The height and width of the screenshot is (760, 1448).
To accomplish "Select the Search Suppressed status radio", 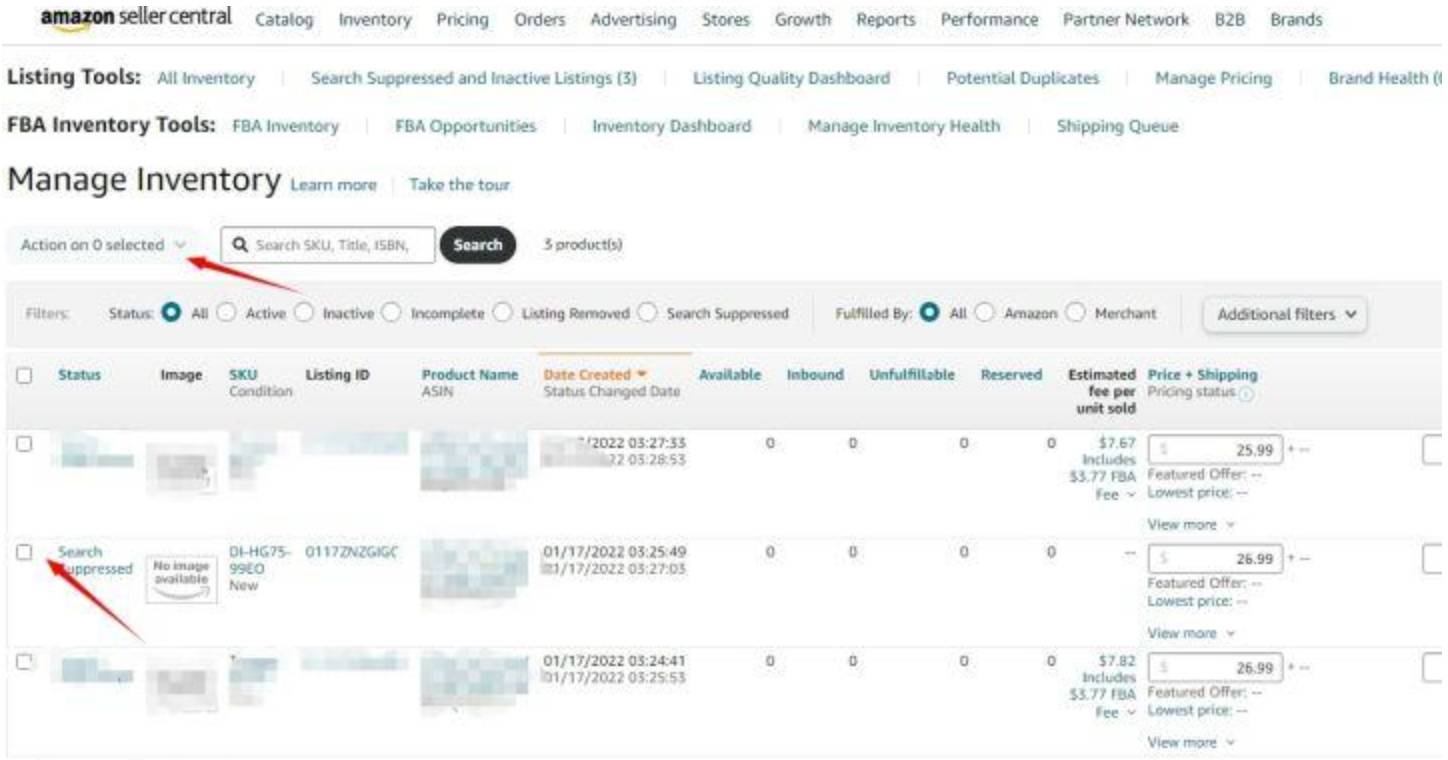I will tap(647, 314).
